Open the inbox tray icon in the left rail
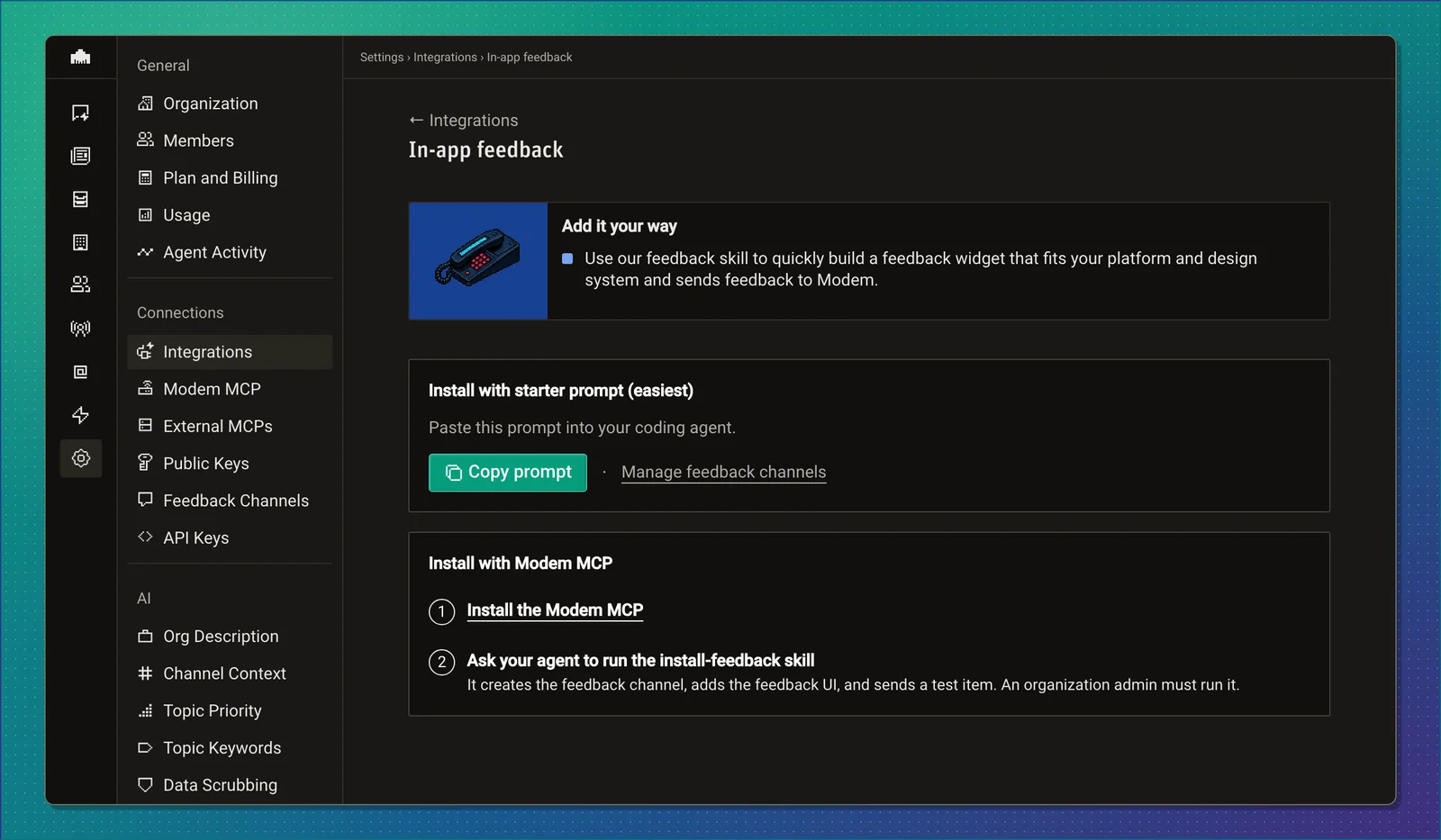1441x840 pixels. click(x=80, y=199)
